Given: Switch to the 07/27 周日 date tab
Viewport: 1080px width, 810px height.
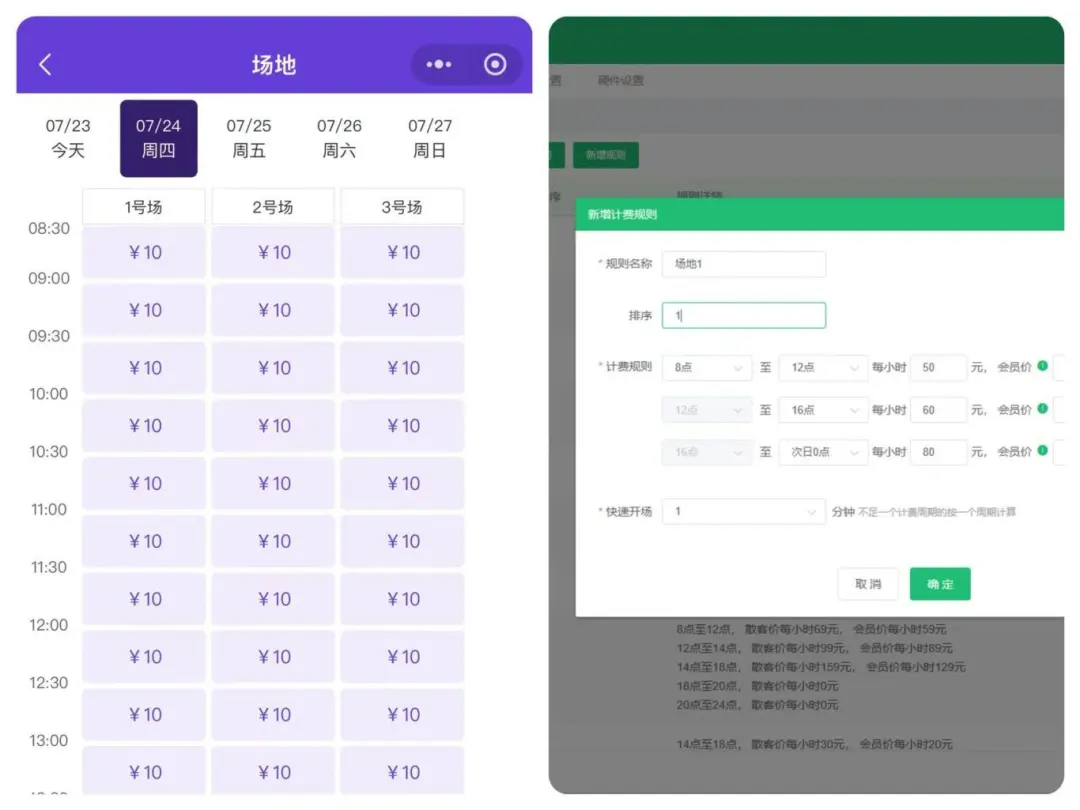Looking at the screenshot, I should 430,138.
